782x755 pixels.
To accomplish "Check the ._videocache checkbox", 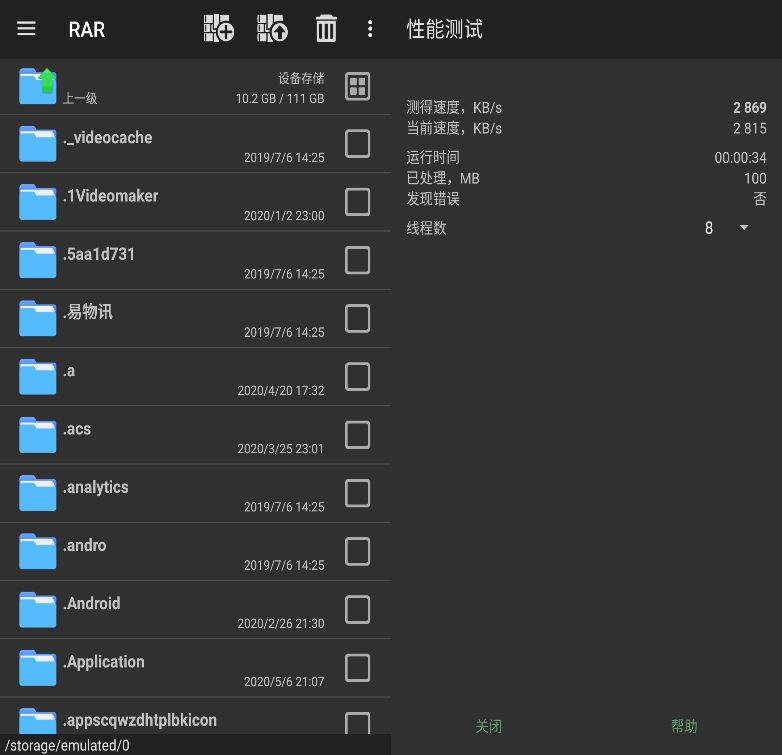I will (358, 144).
